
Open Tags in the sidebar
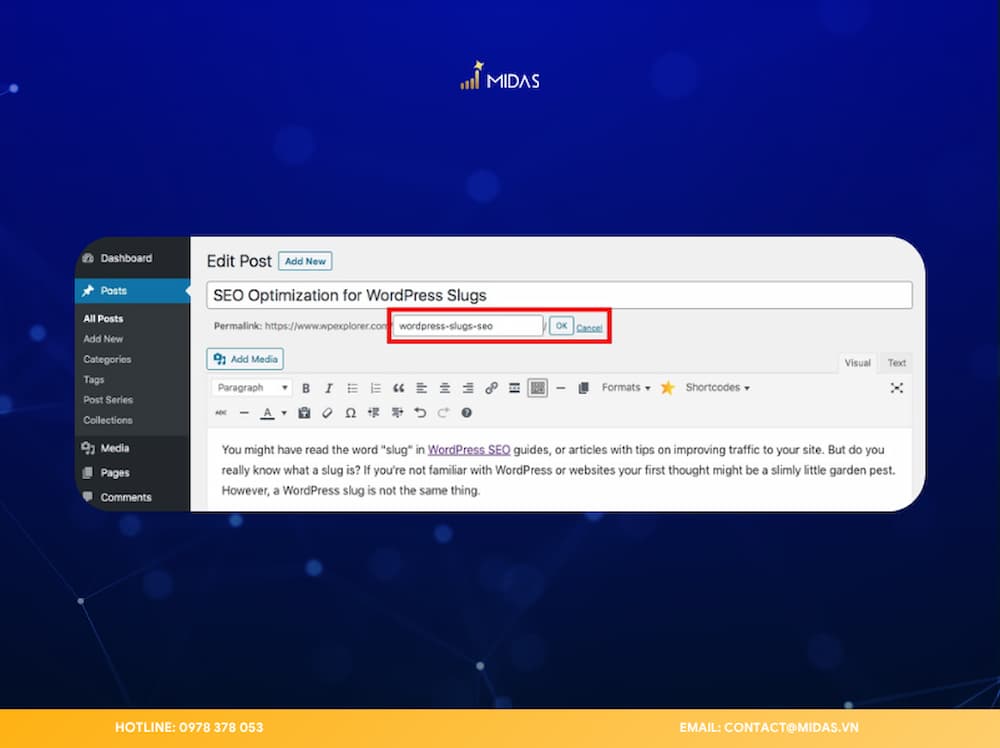coord(94,380)
